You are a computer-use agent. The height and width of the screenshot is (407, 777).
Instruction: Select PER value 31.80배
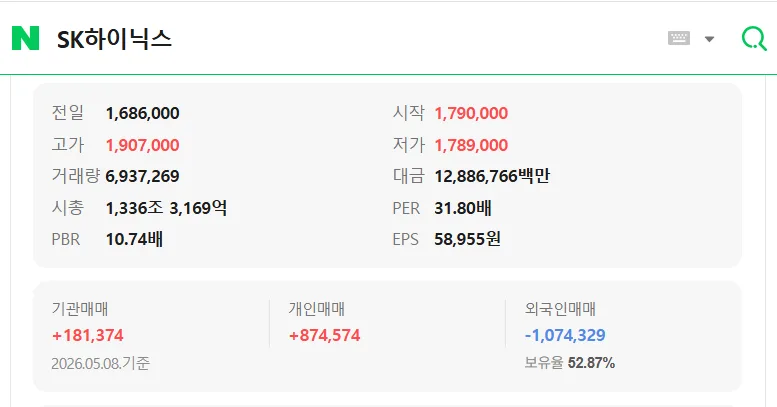click(x=463, y=208)
